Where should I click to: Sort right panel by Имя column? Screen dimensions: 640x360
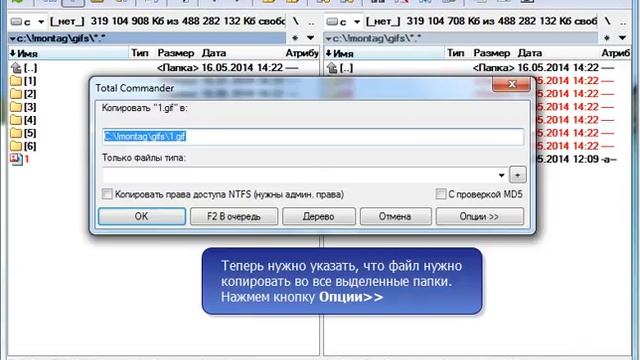pyautogui.click(x=384, y=53)
